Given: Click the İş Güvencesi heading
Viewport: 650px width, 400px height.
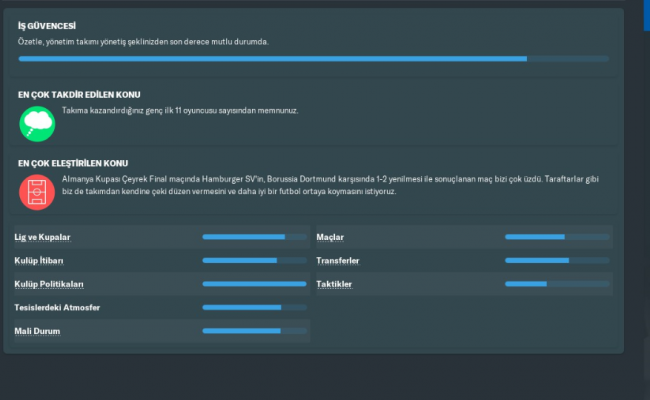Looking at the screenshot, I should [46, 25].
